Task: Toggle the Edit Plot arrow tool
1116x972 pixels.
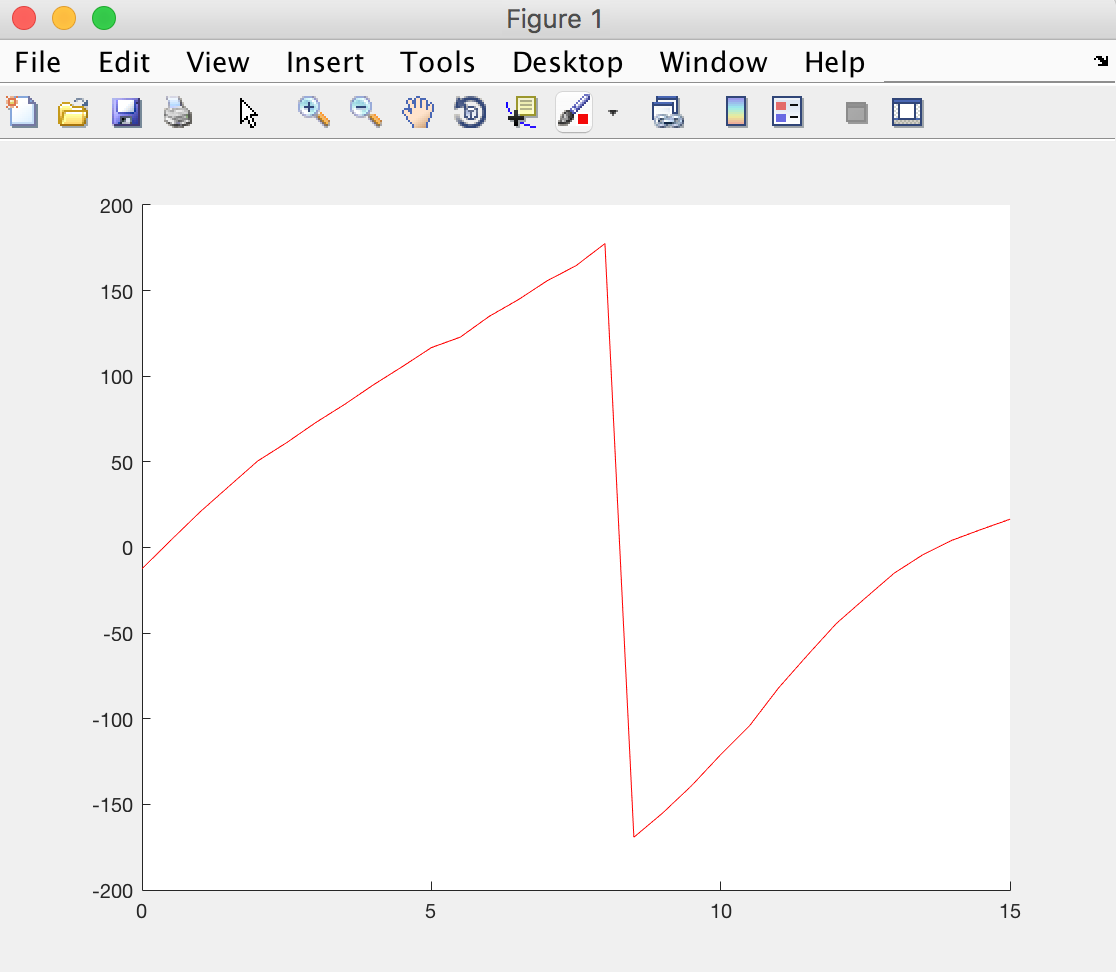Action: click(x=248, y=113)
